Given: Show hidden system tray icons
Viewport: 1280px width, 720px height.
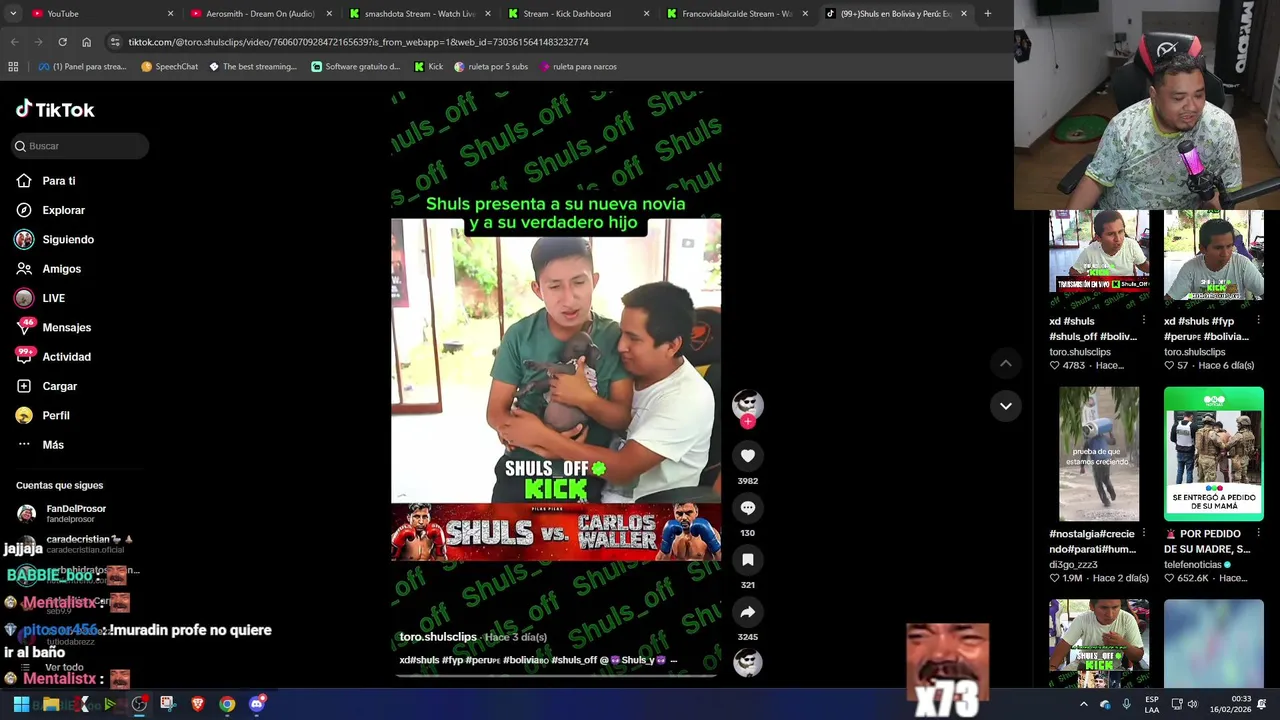Looking at the screenshot, I should pos(1083,704).
